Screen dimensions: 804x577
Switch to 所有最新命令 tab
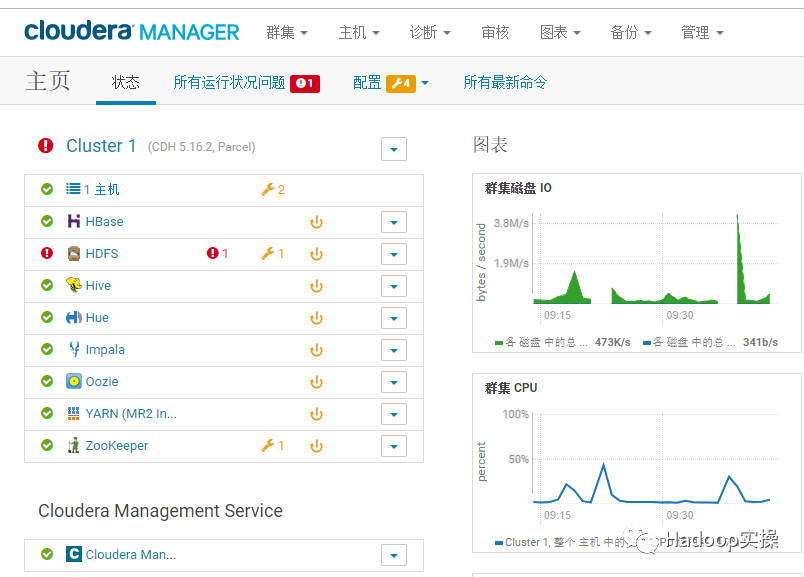coord(505,82)
